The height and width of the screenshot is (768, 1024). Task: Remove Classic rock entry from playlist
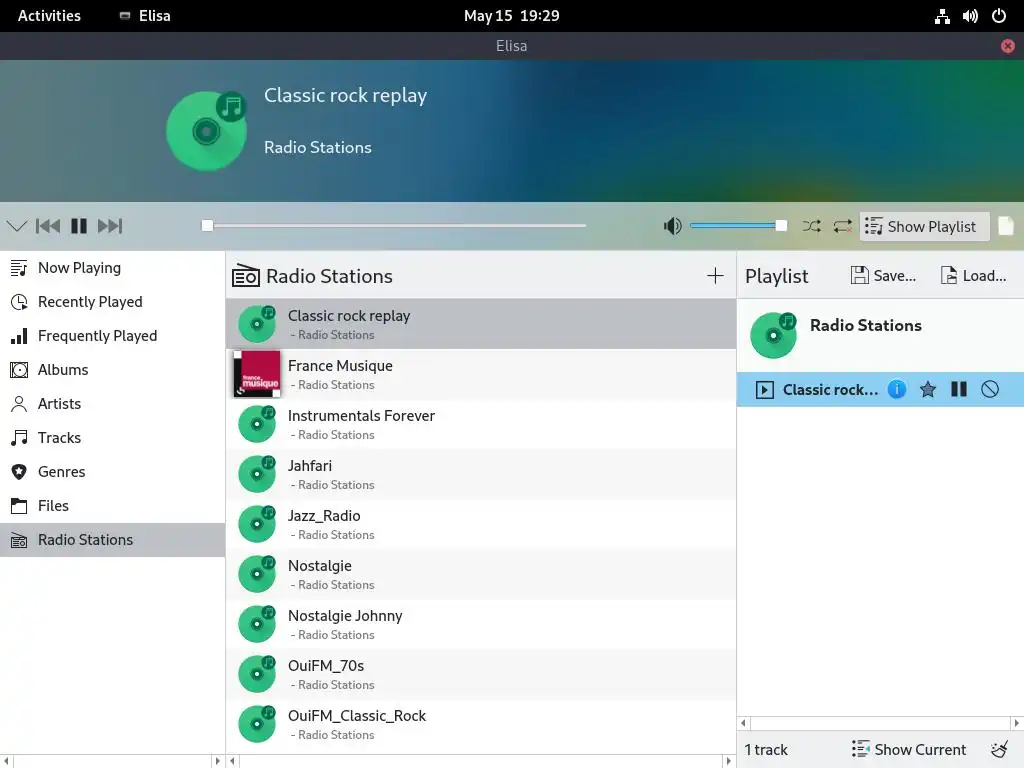click(x=990, y=389)
